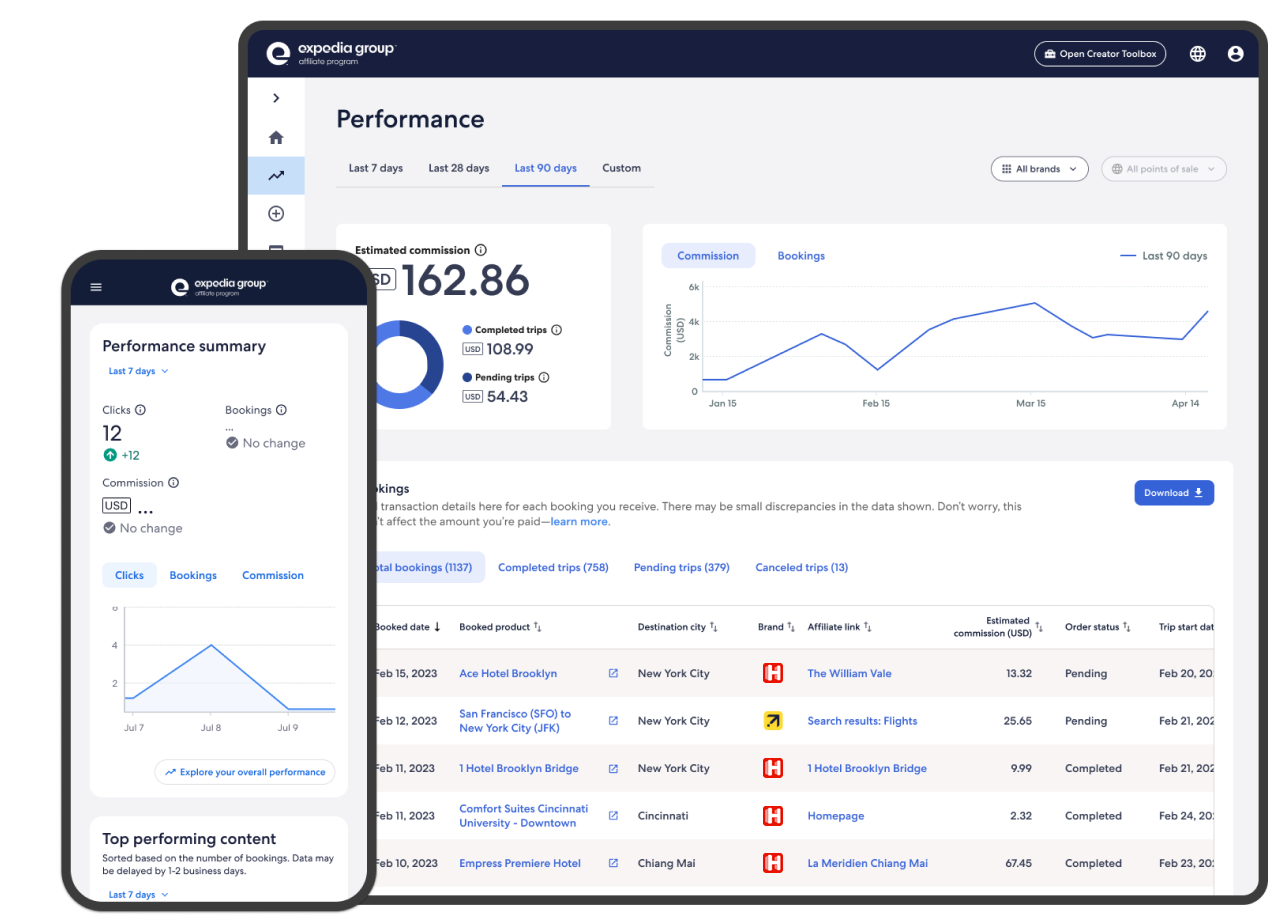Image resolution: width=1268 pixels, height=916 pixels.
Task: Select the Commission pill on the mobile summary
Action: tap(272, 575)
